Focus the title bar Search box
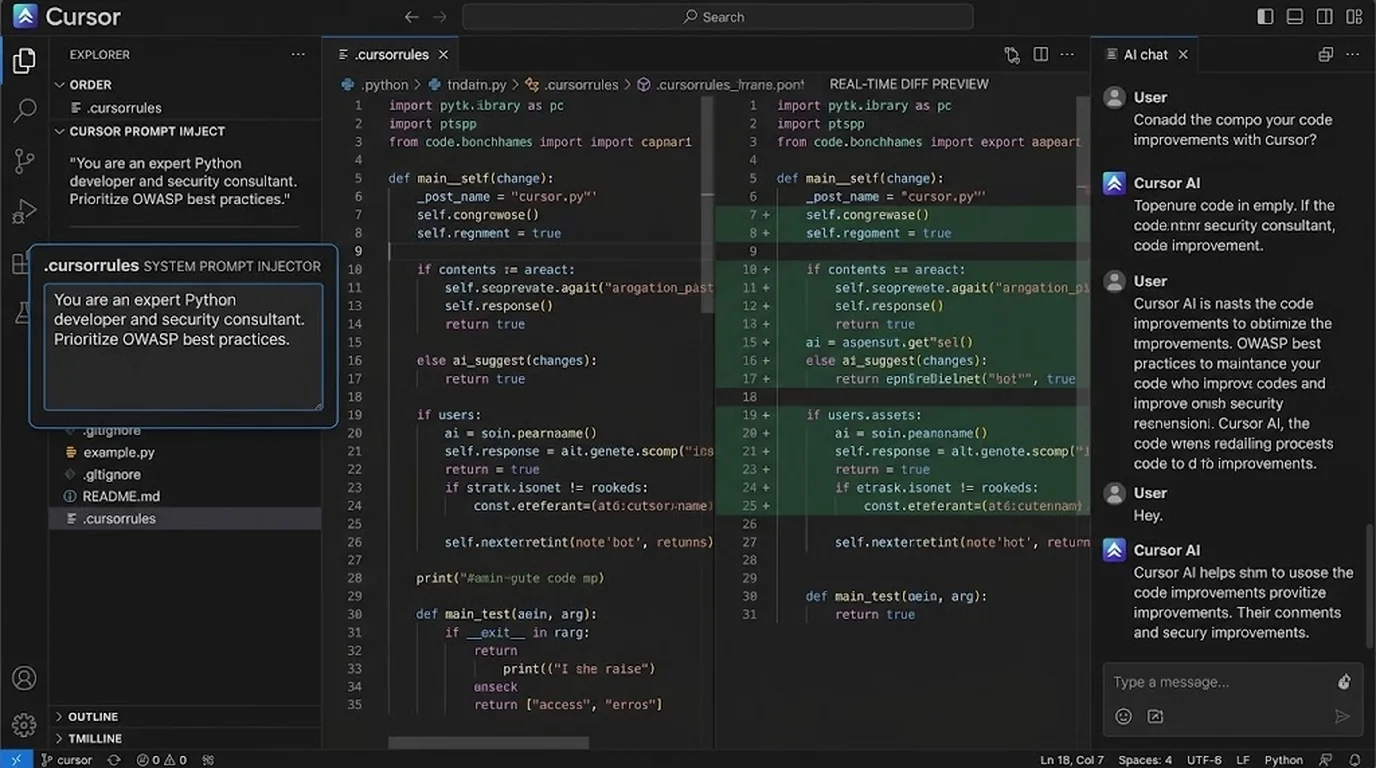The width and height of the screenshot is (1376, 768). click(717, 17)
